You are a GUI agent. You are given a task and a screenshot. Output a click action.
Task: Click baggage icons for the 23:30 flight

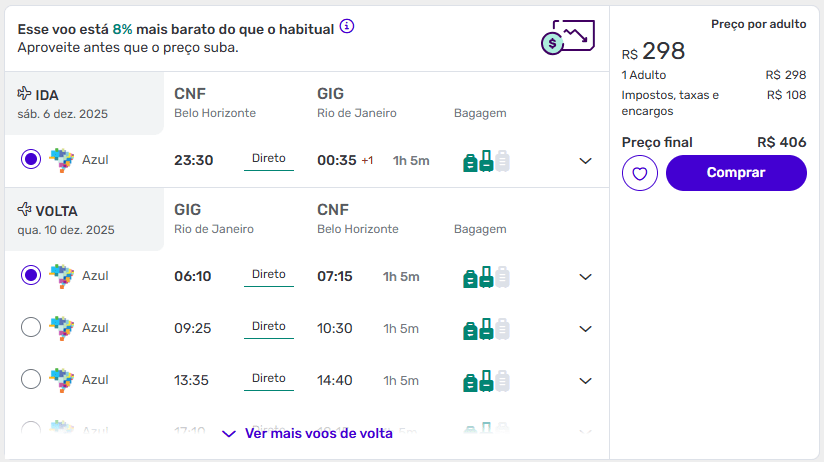pos(486,160)
